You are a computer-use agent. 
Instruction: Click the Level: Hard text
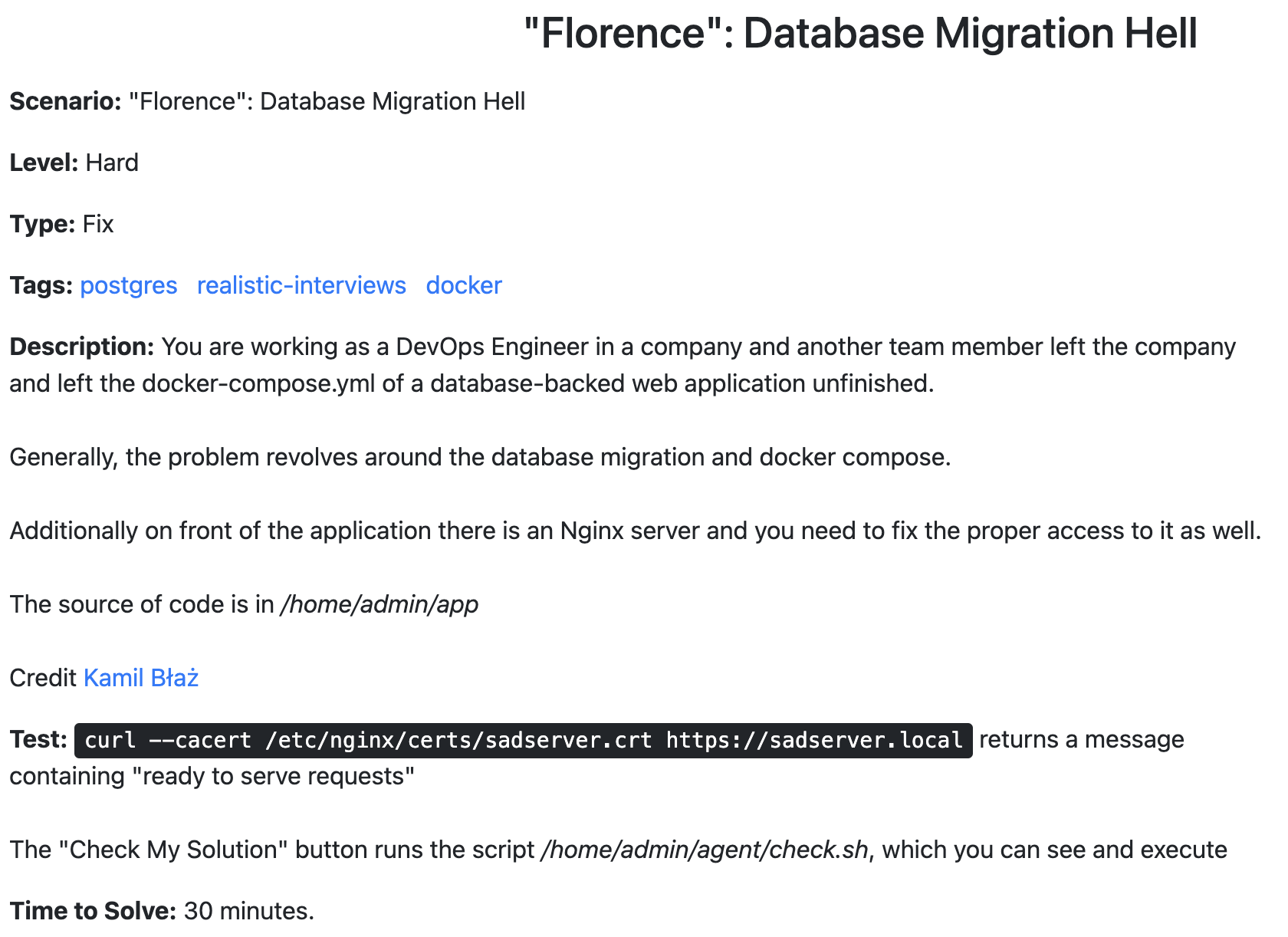(x=74, y=163)
